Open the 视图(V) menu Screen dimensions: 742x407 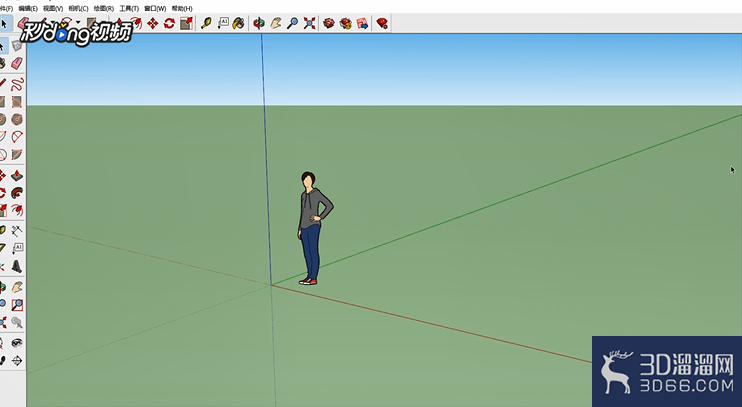point(53,9)
